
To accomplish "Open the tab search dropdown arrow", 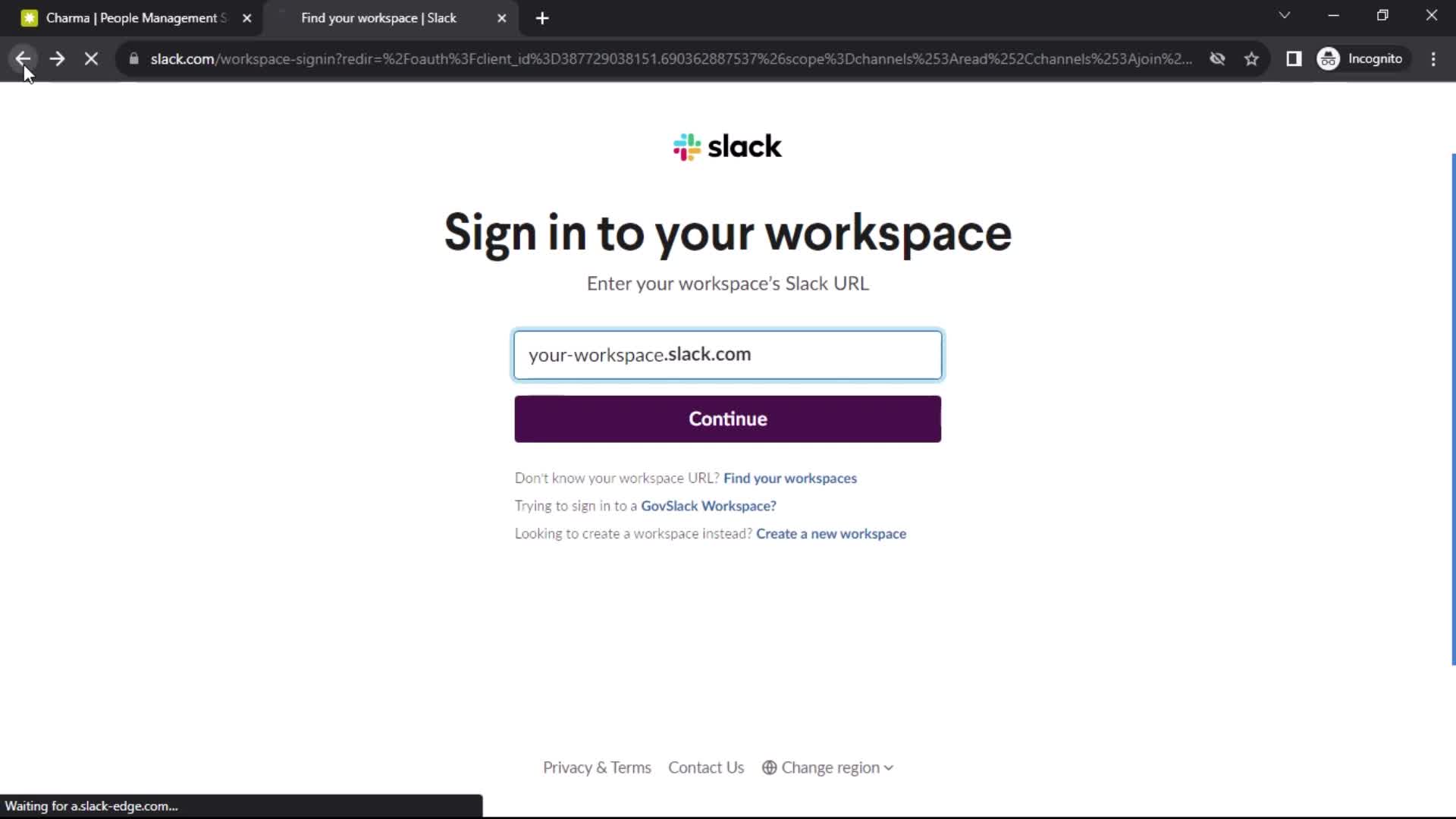I will [1284, 16].
